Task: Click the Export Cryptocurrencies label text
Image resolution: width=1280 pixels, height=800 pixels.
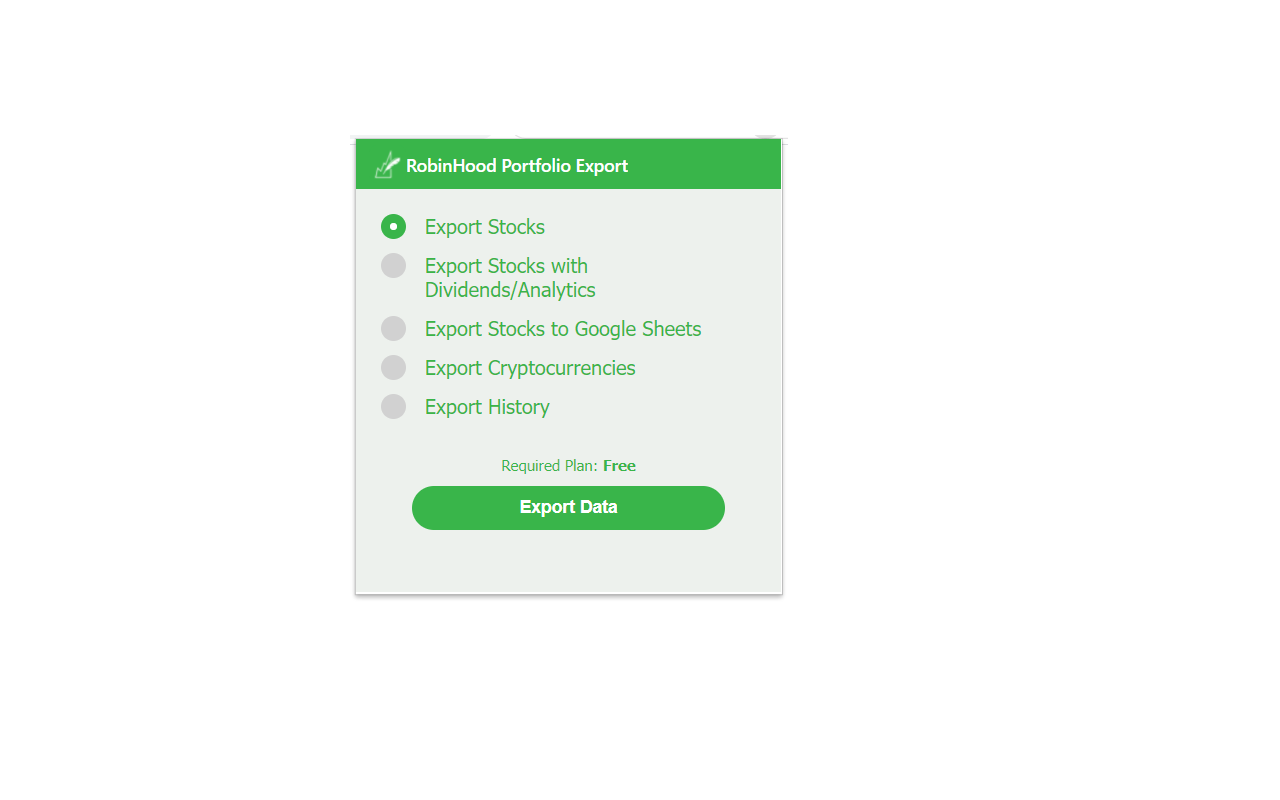Action: [x=529, y=367]
